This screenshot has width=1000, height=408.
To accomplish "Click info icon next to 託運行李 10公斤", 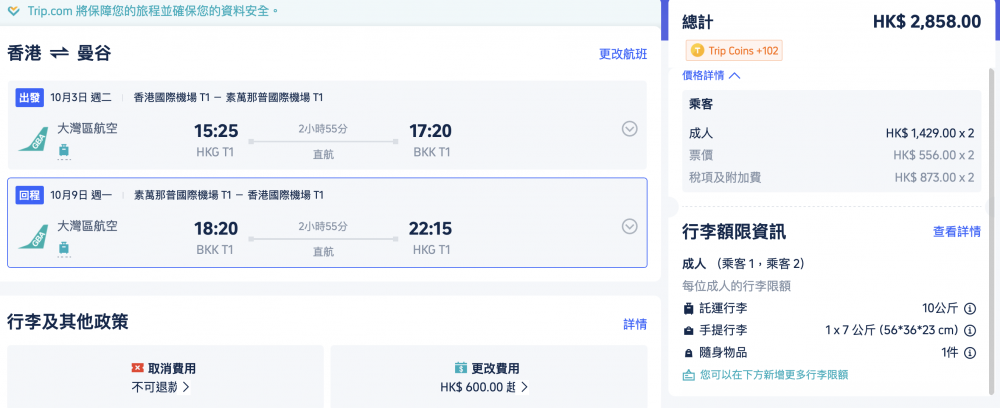I will 970,309.
